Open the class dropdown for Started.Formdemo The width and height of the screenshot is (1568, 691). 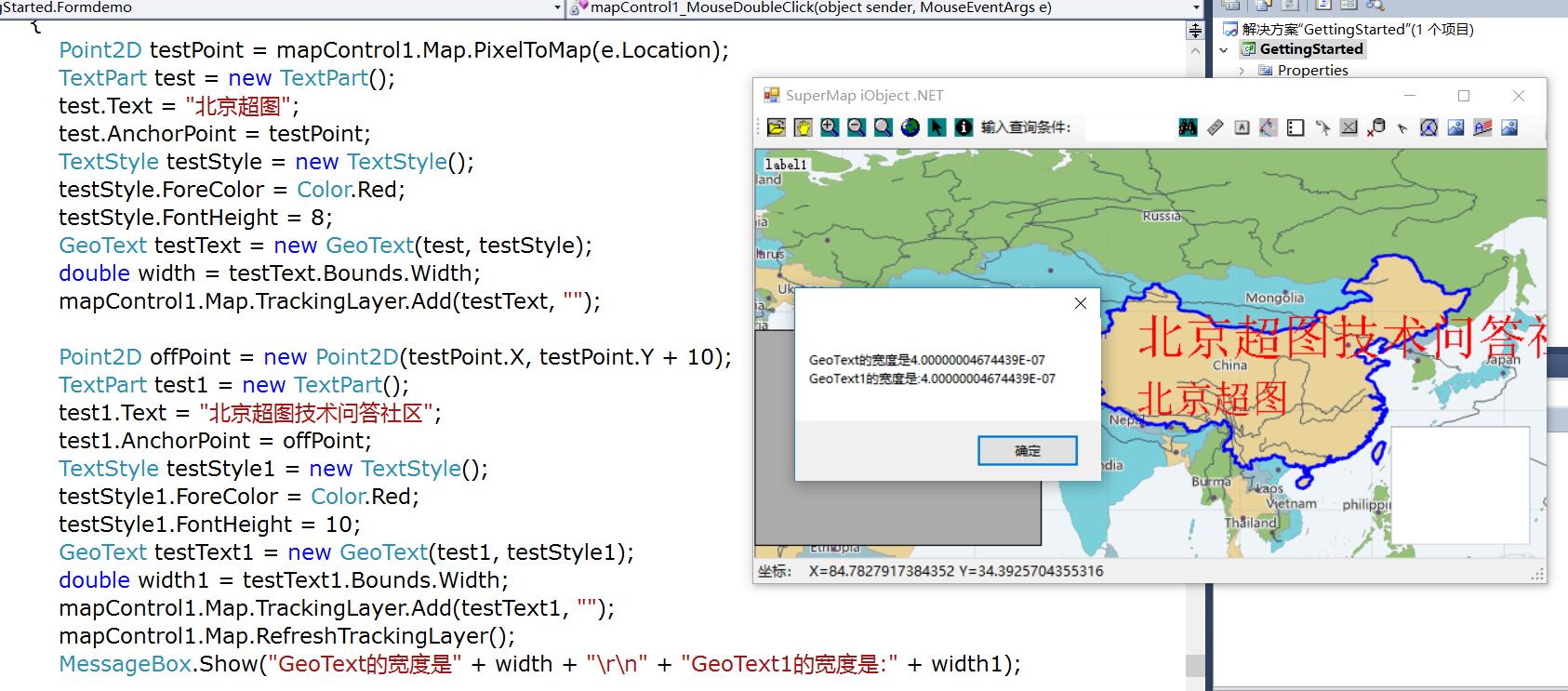tap(557, 7)
